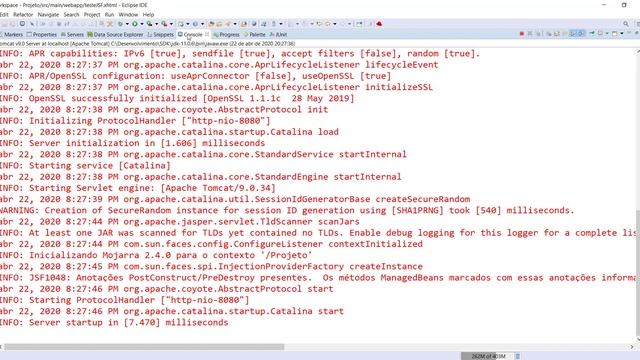Switch to the Progress tab

point(227,35)
